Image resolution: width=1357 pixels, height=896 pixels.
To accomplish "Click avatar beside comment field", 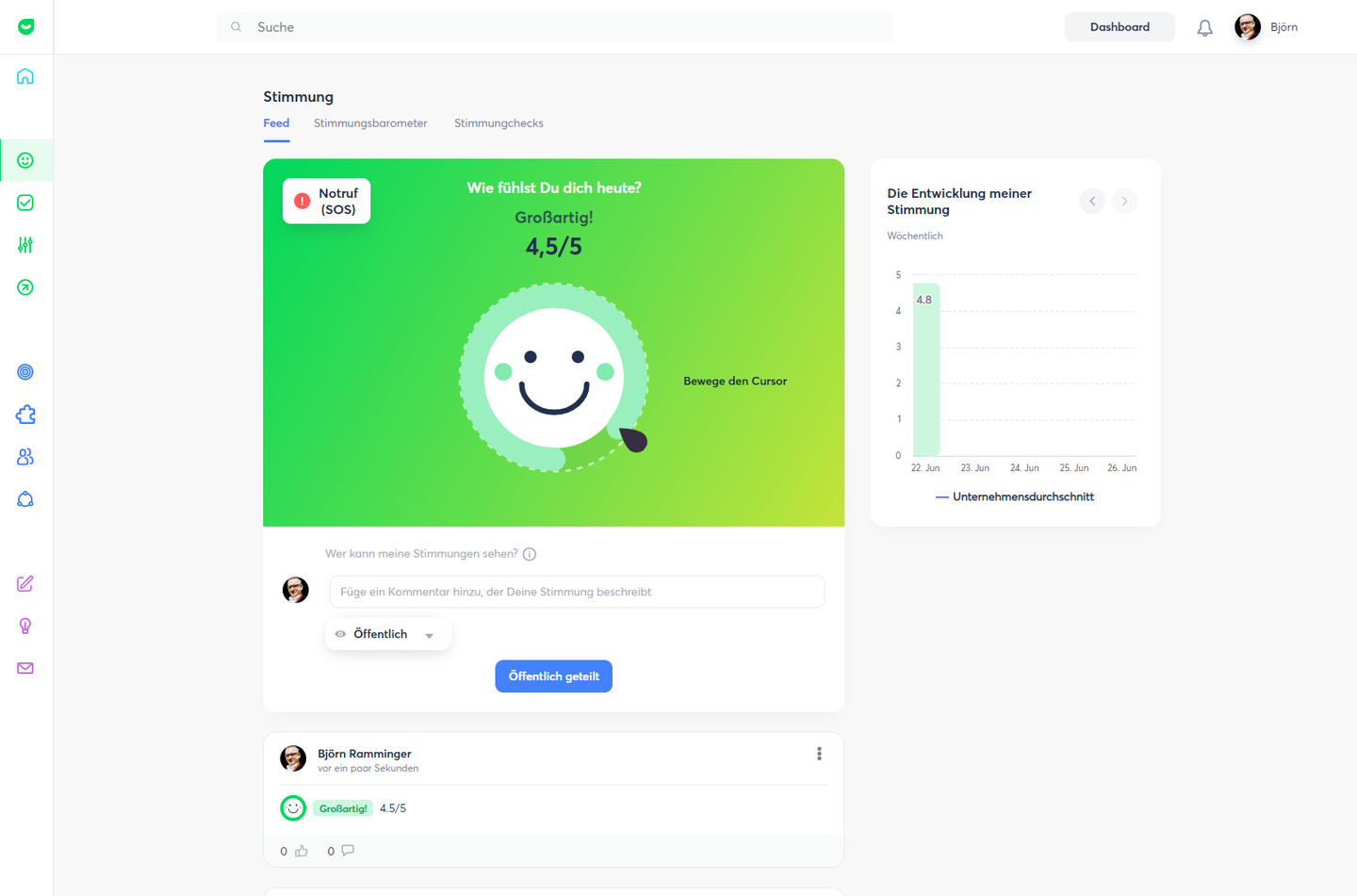I will (x=296, y=591).
